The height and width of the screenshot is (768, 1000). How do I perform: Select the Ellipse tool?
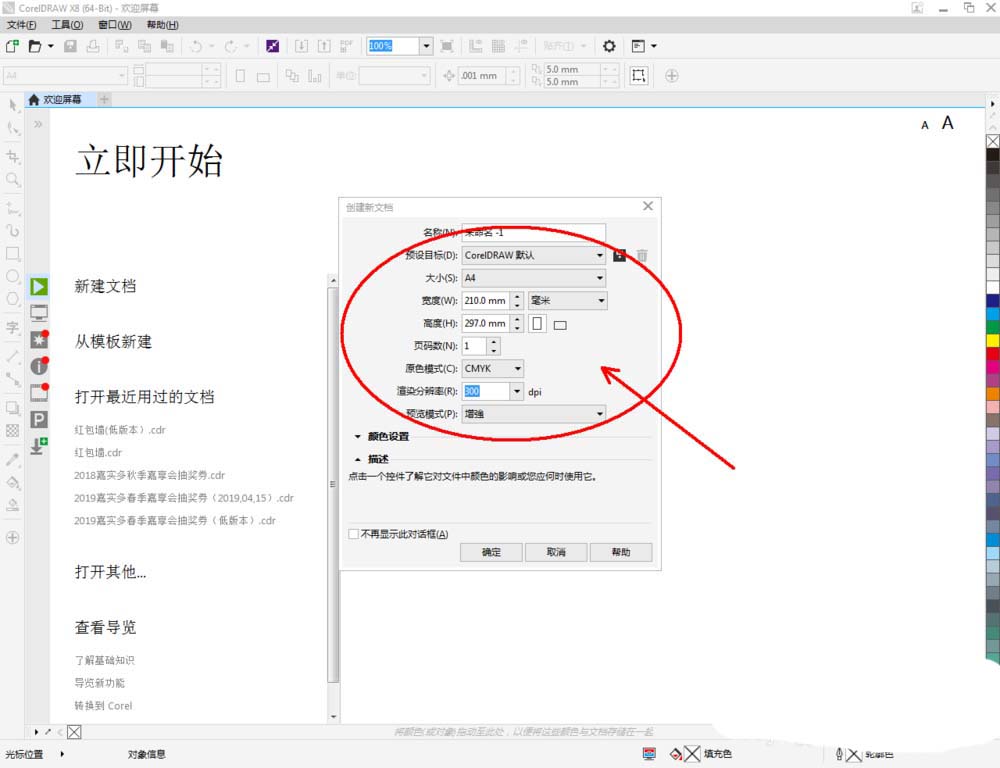click(13, 276)
